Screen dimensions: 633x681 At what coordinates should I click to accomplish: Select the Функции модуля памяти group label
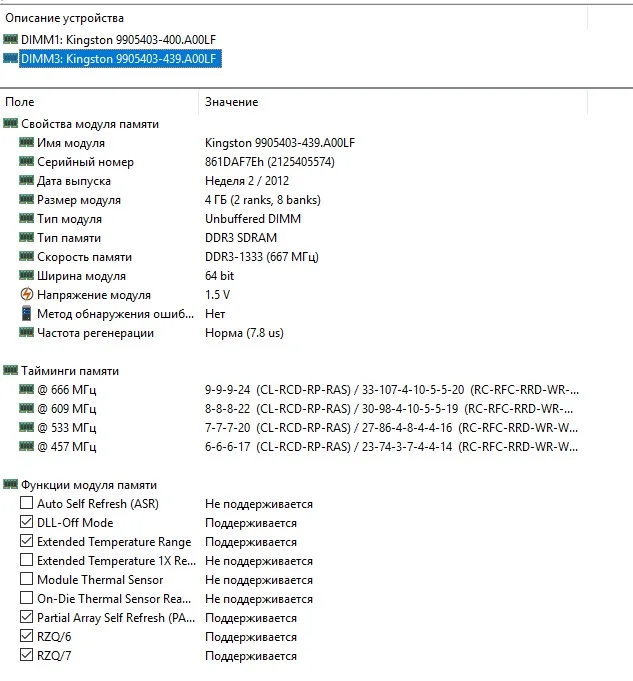(x=89, y=485)
